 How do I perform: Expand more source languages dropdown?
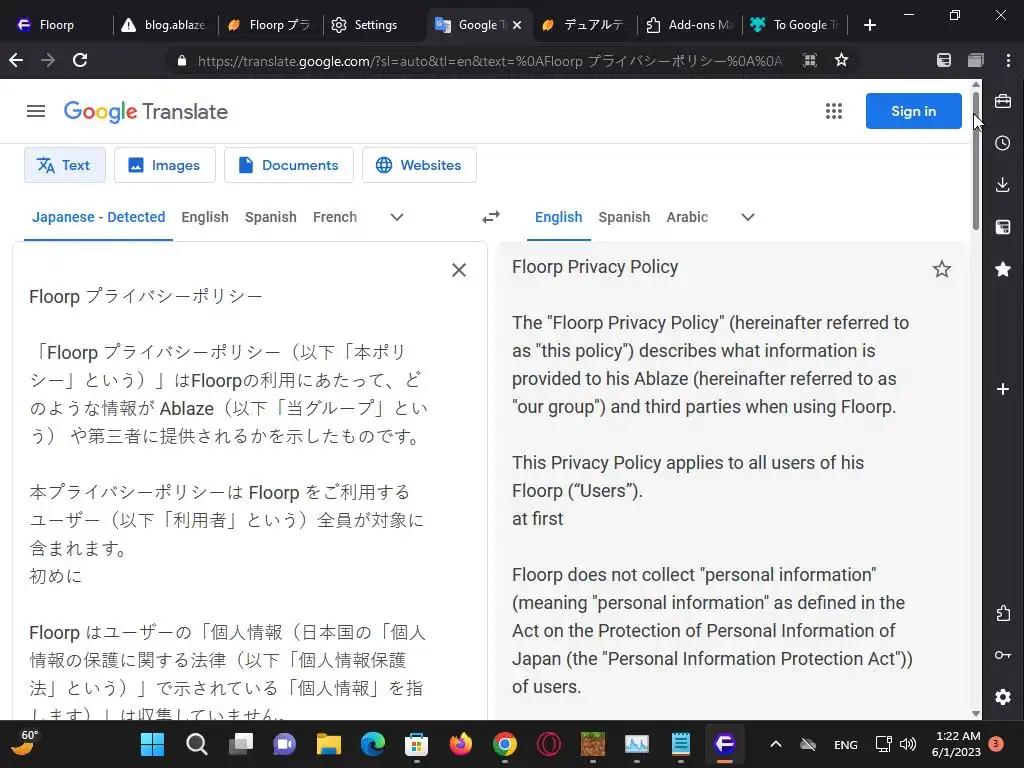point(396,217)
